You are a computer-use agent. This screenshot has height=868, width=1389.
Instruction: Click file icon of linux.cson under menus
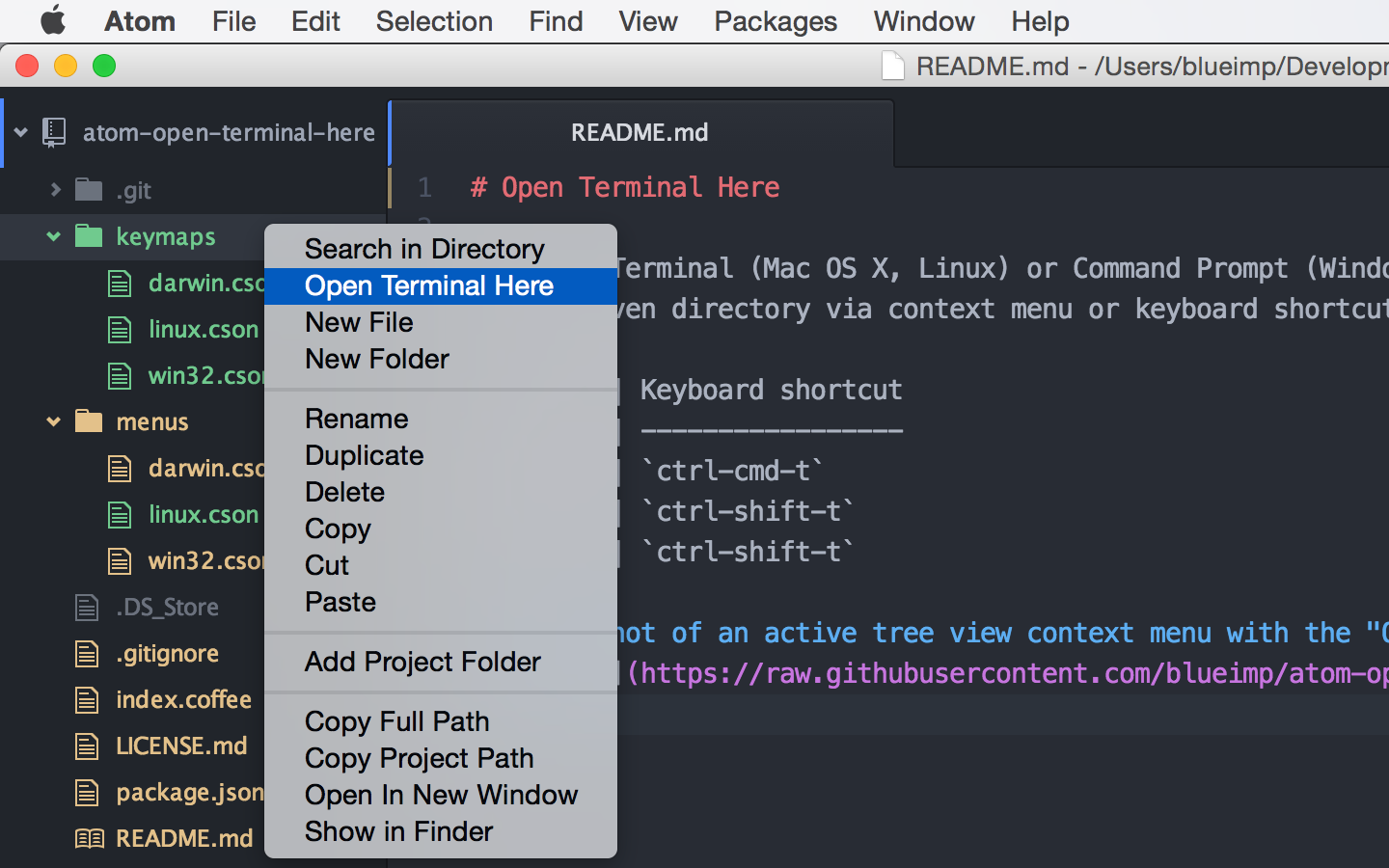pyautogui.click(x=120, y=514)
